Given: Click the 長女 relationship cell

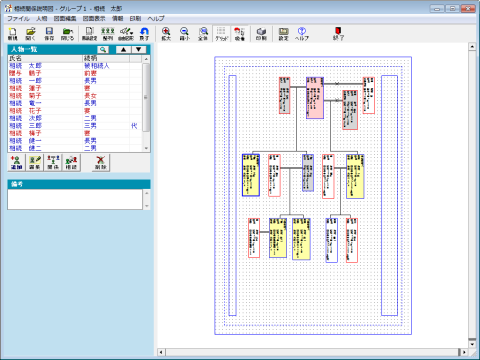Looking at the screenshot, I should click(90, 96).
